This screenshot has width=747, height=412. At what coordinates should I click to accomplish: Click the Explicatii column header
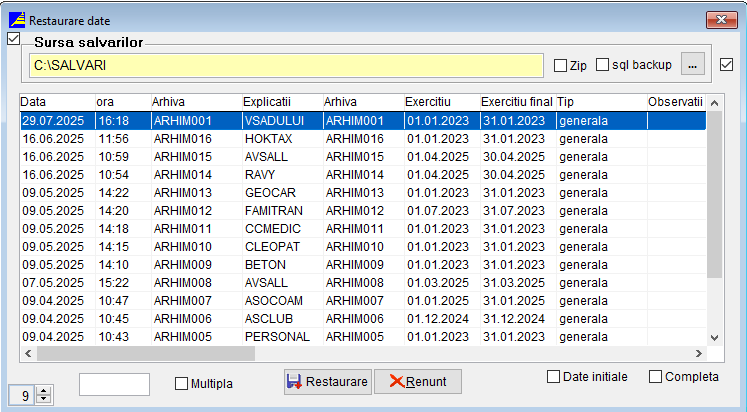283,102
